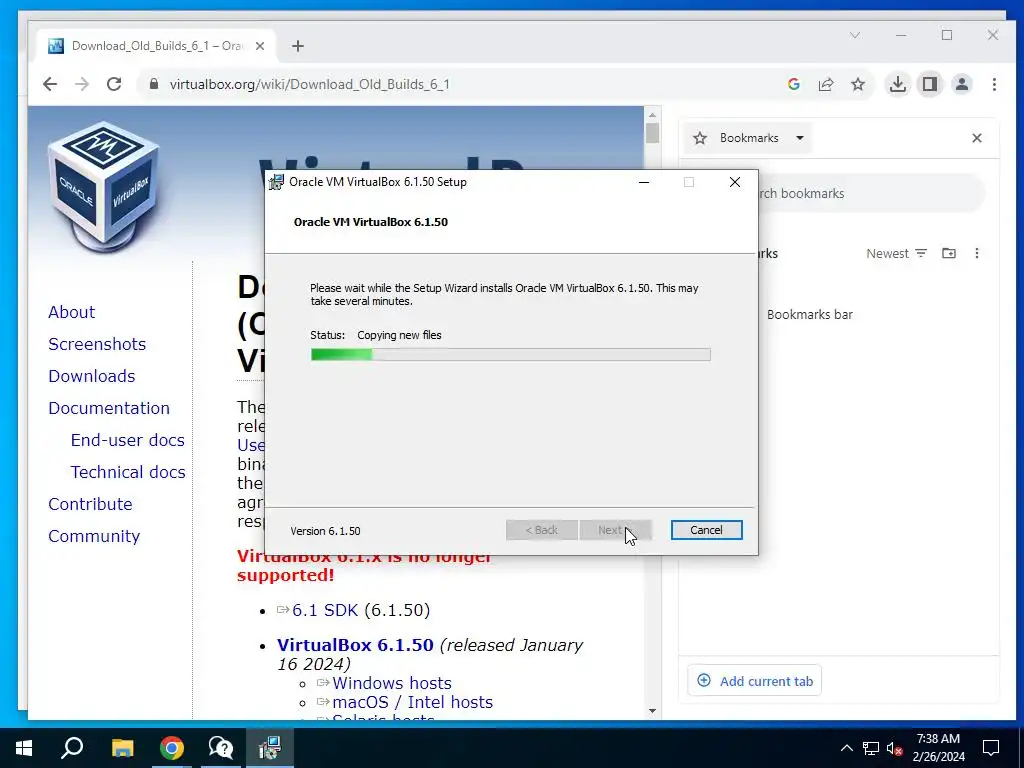
Task: Open File Explorer from taskbar
Action: tap(122, 748)
